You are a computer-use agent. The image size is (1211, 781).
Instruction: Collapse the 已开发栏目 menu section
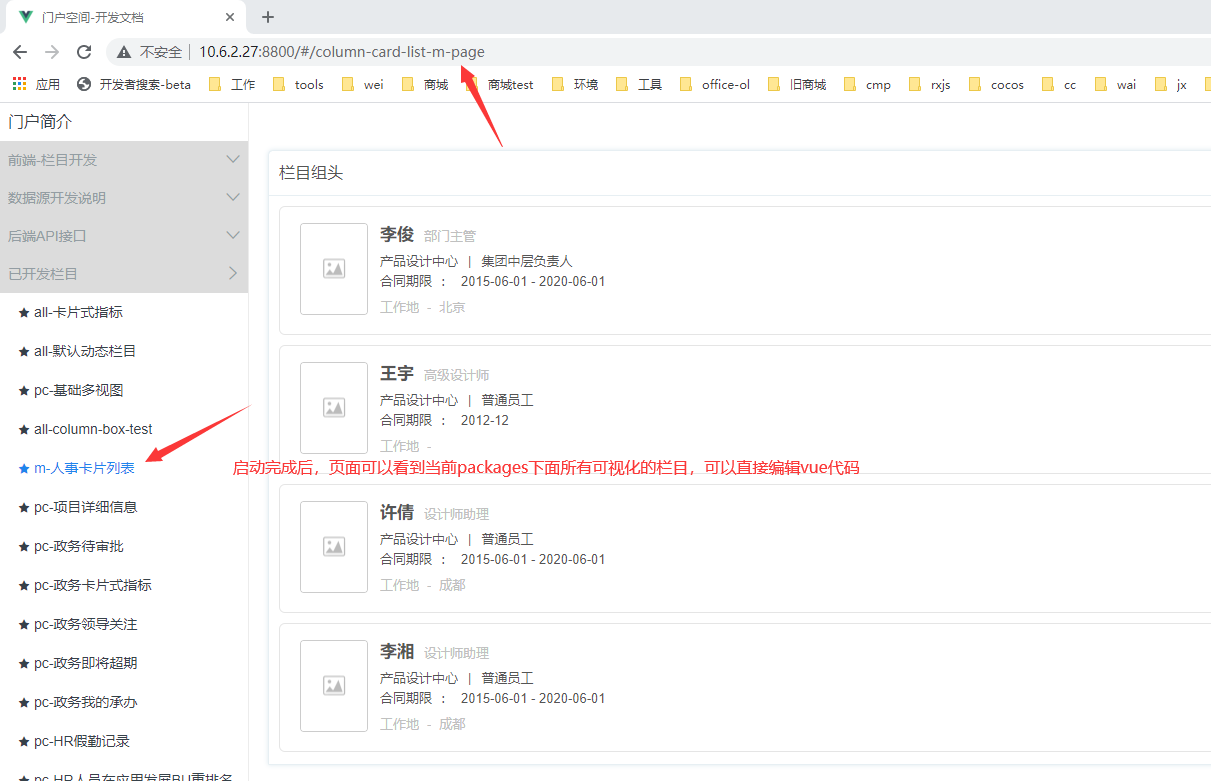123,274
